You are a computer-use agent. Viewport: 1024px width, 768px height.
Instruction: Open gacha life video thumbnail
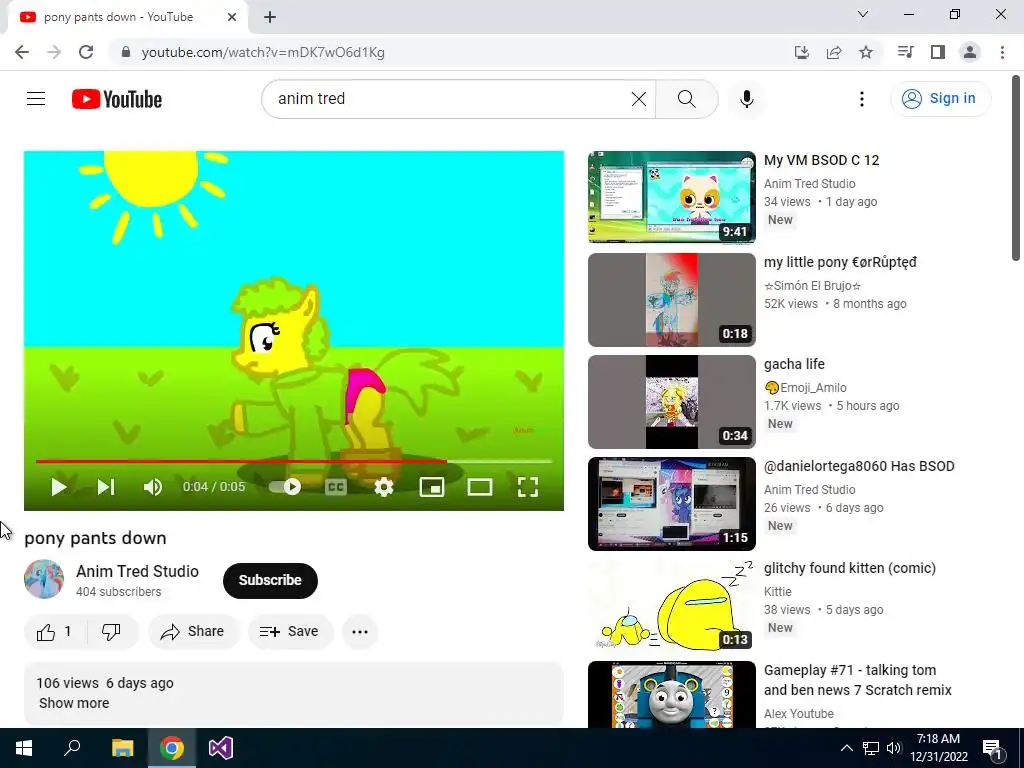(x=671, y=402)
